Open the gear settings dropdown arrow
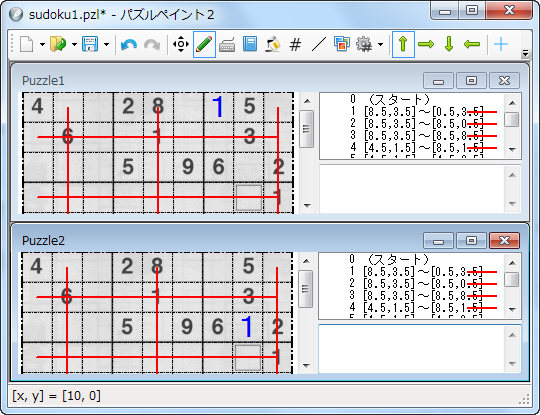The image size is (540, 415). tap(380, 44)
